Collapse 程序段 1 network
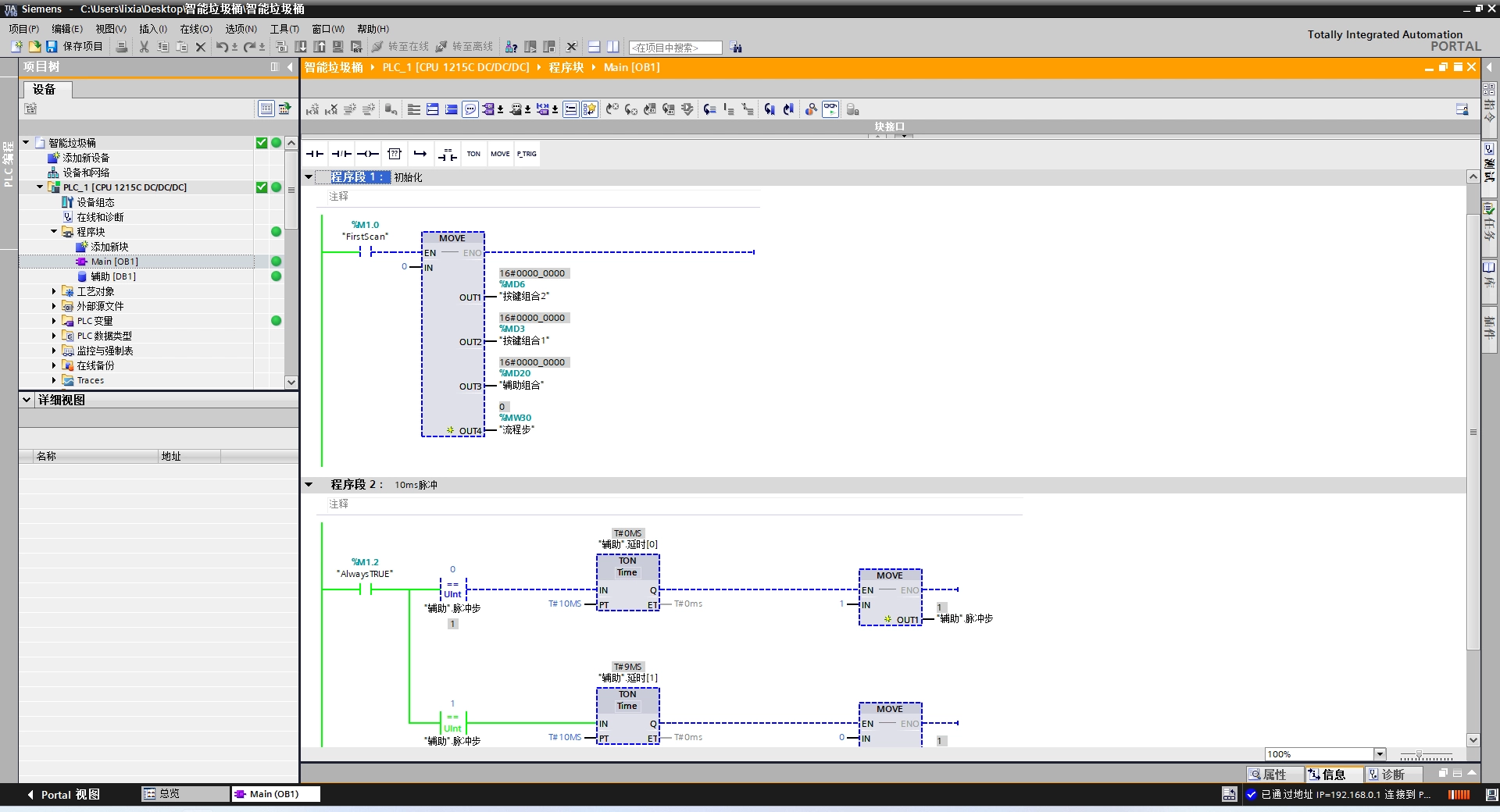Image resolution: width=1500 pixels, height=812 pixels. (309, 177)
